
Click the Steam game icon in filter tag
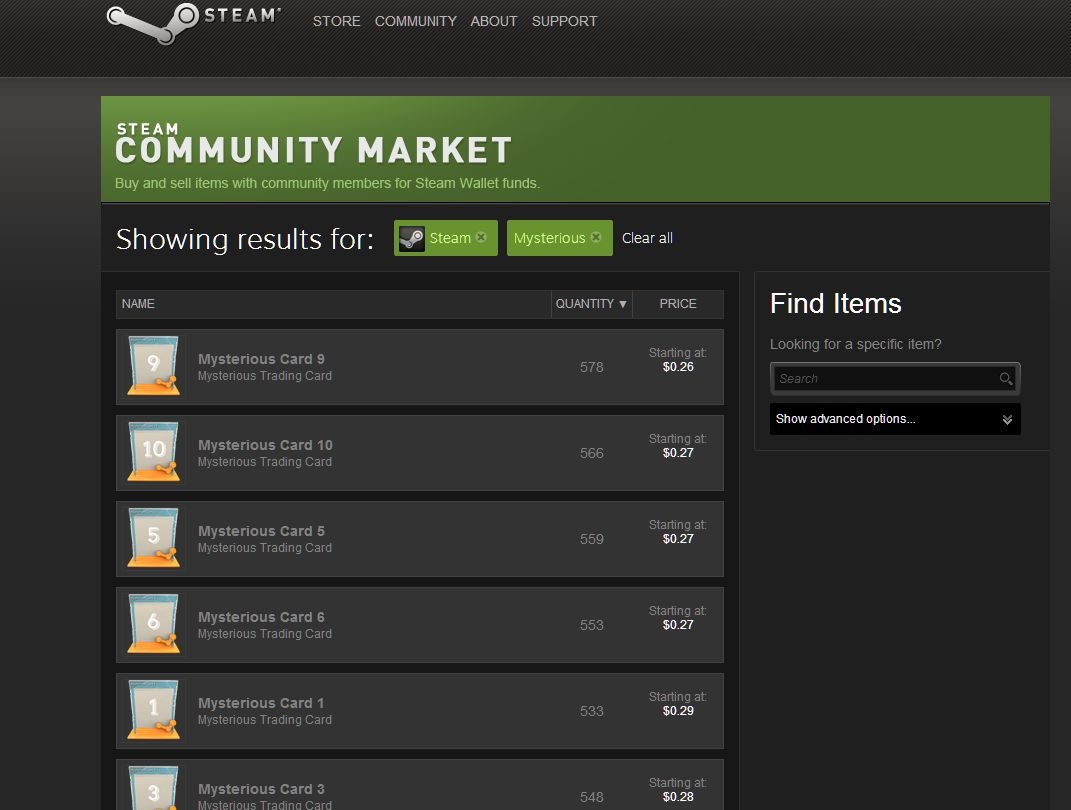412,238
